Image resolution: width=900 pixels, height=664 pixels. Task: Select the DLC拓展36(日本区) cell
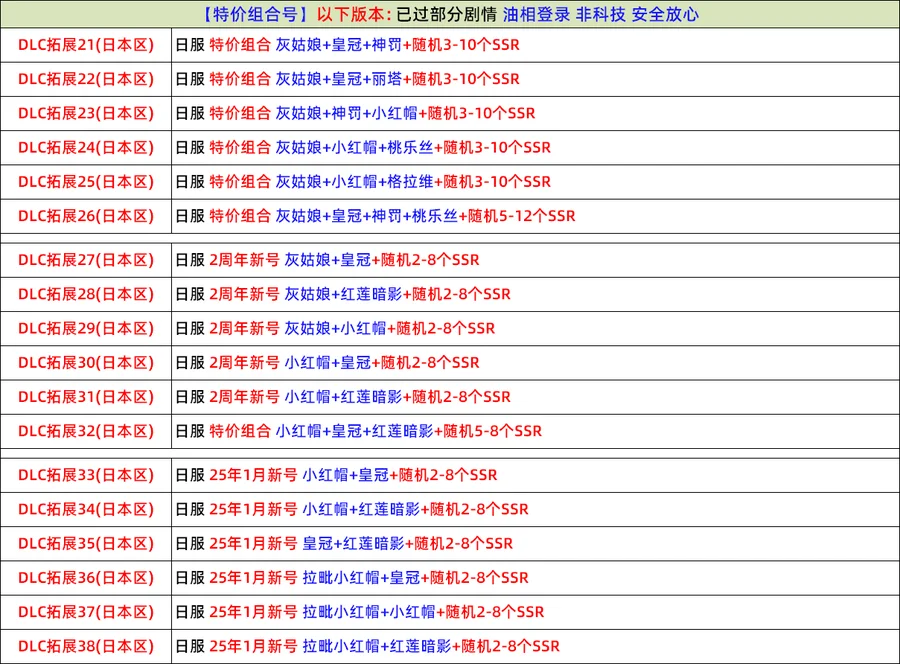point(86,578)
